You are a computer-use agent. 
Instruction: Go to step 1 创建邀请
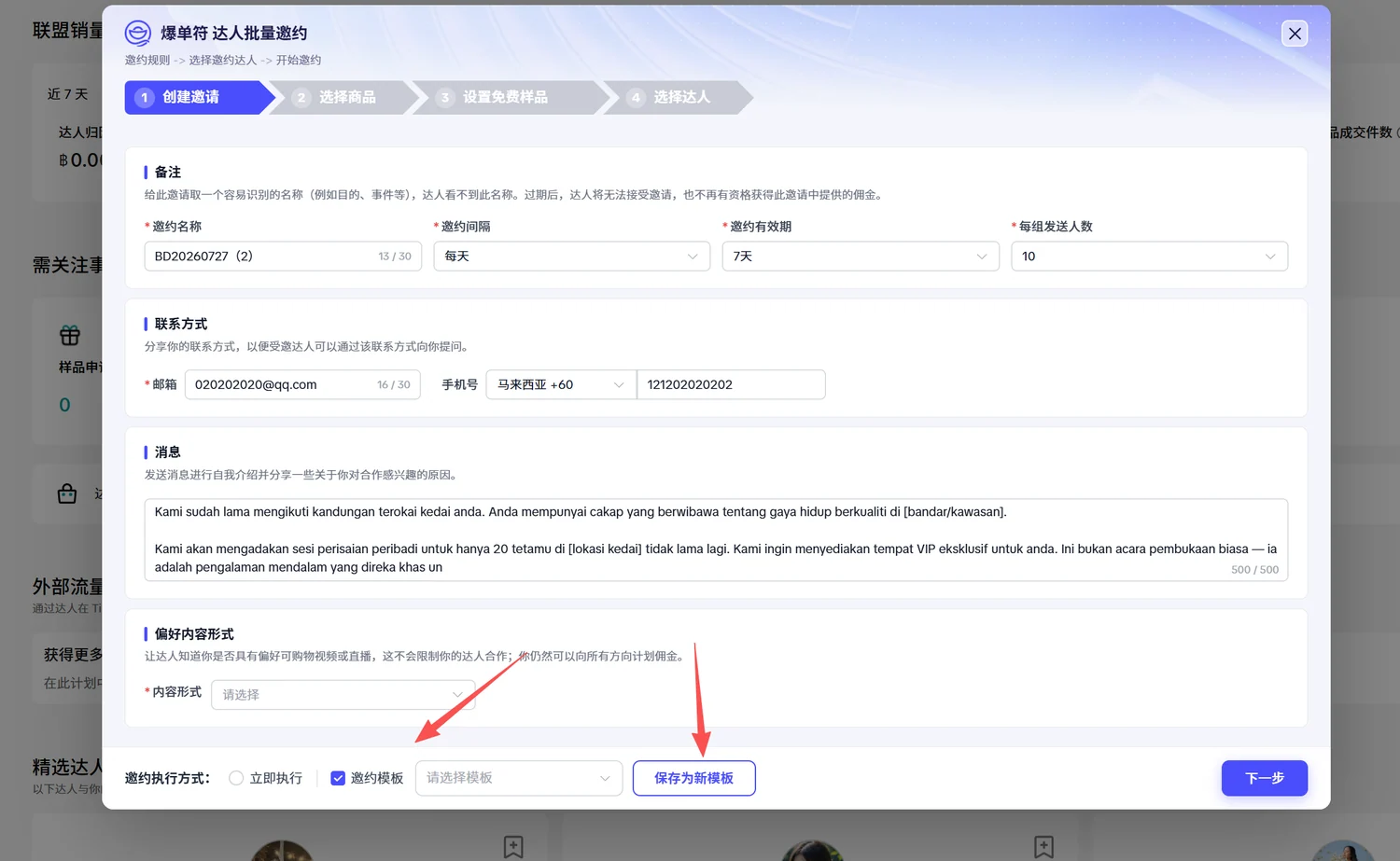[199, 97]
